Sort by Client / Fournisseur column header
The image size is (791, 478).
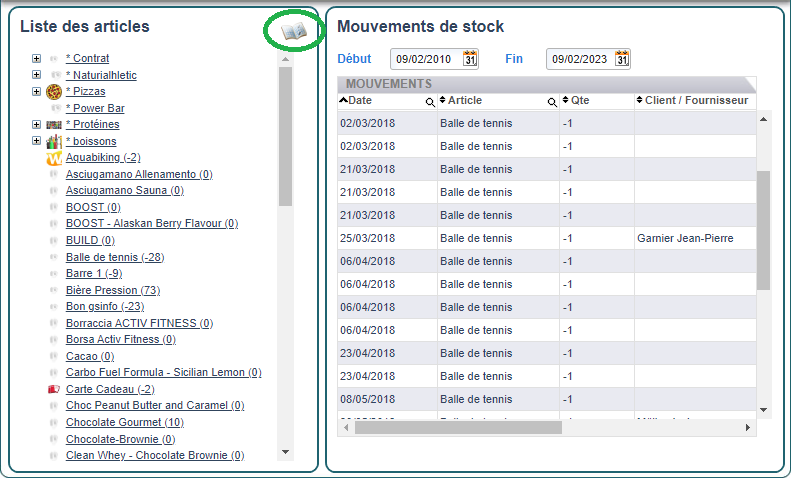[x=691, y=101]
